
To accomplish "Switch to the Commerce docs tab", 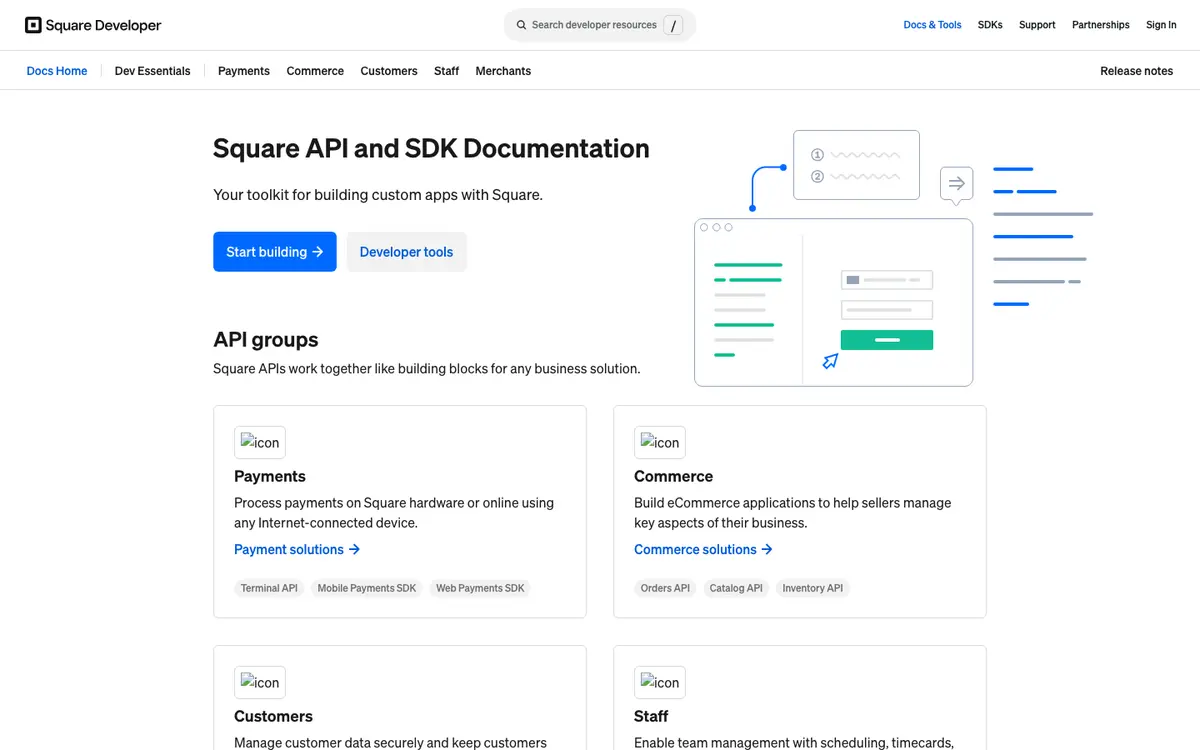I will [x=315, y=71].
